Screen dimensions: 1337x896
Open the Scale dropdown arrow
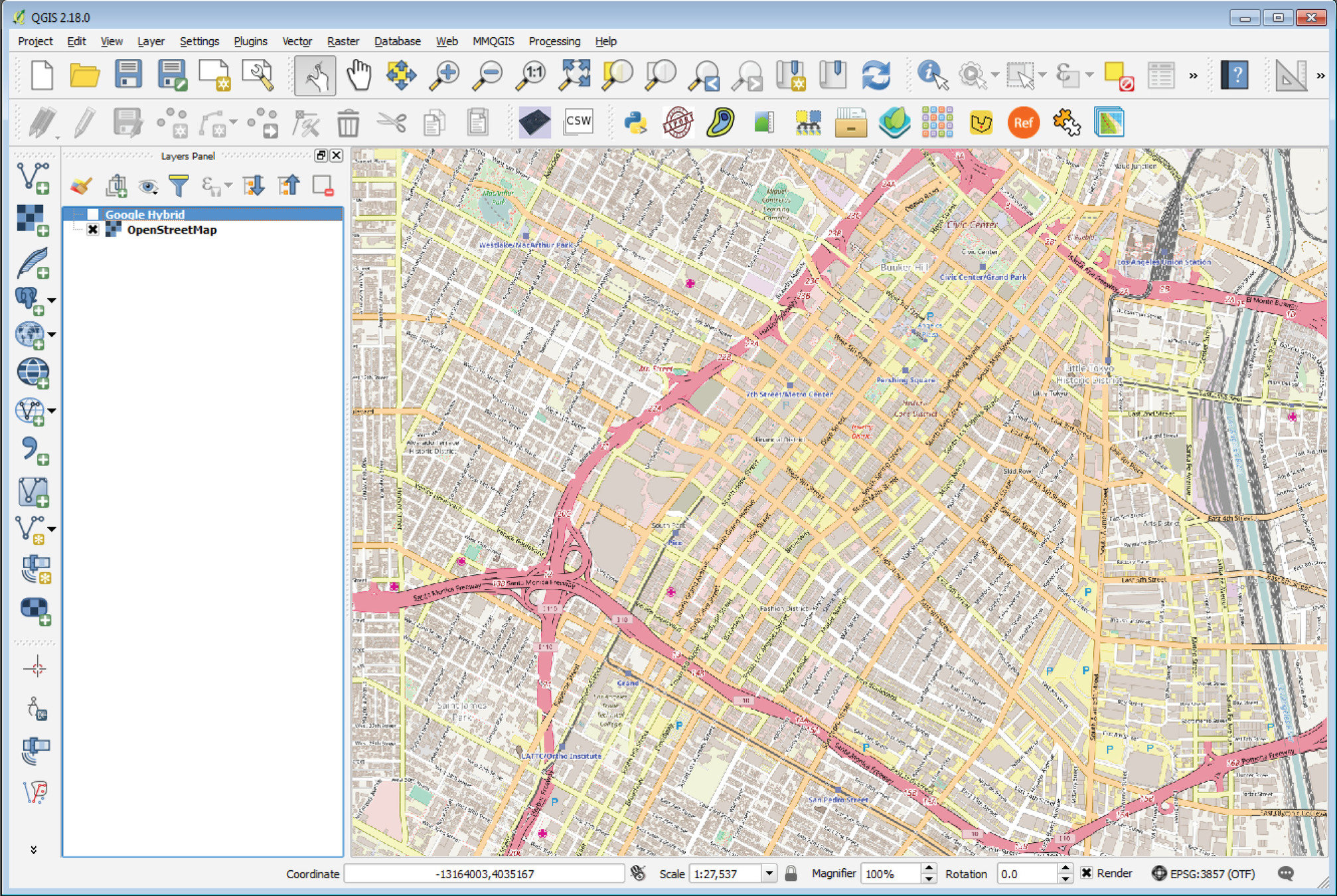(x=769, y=873)
